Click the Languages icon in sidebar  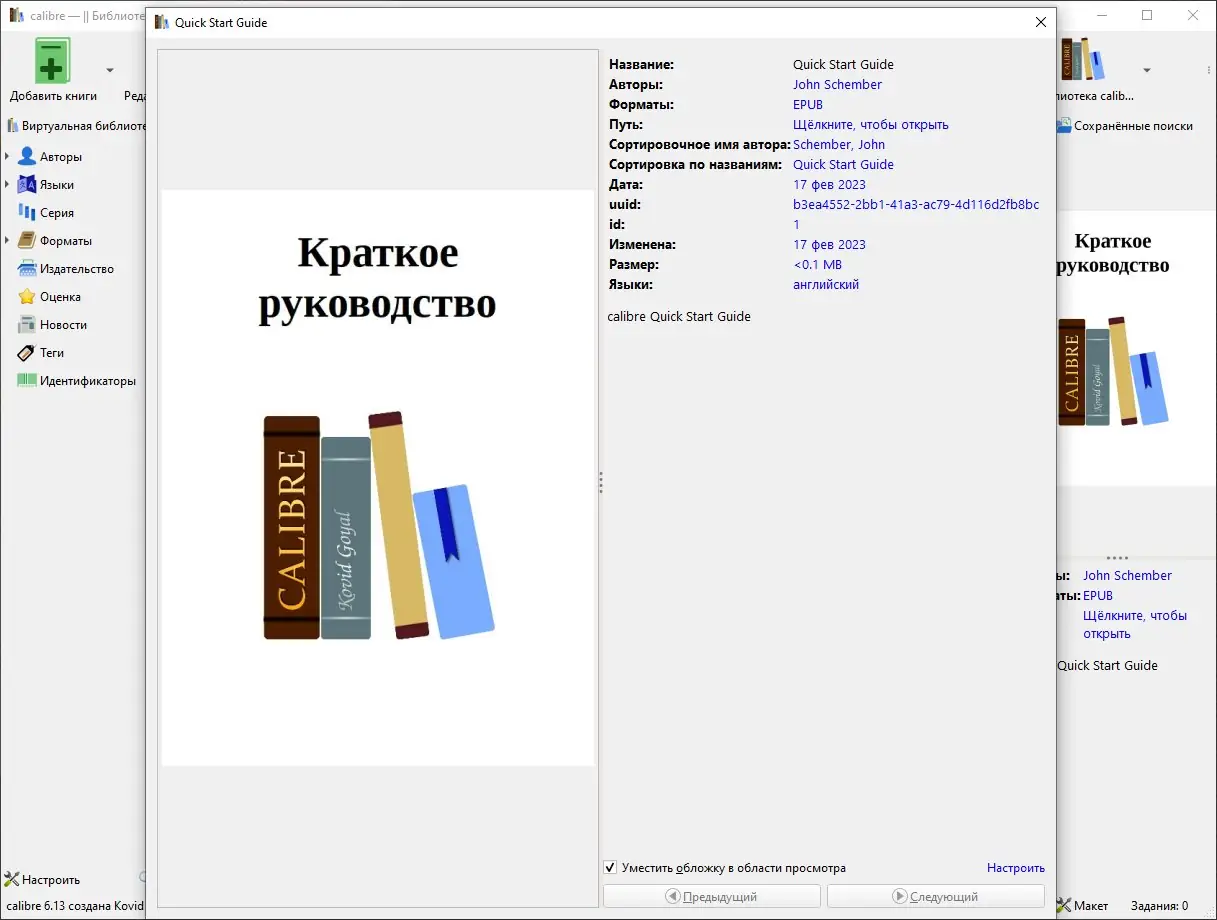[27, 185]
